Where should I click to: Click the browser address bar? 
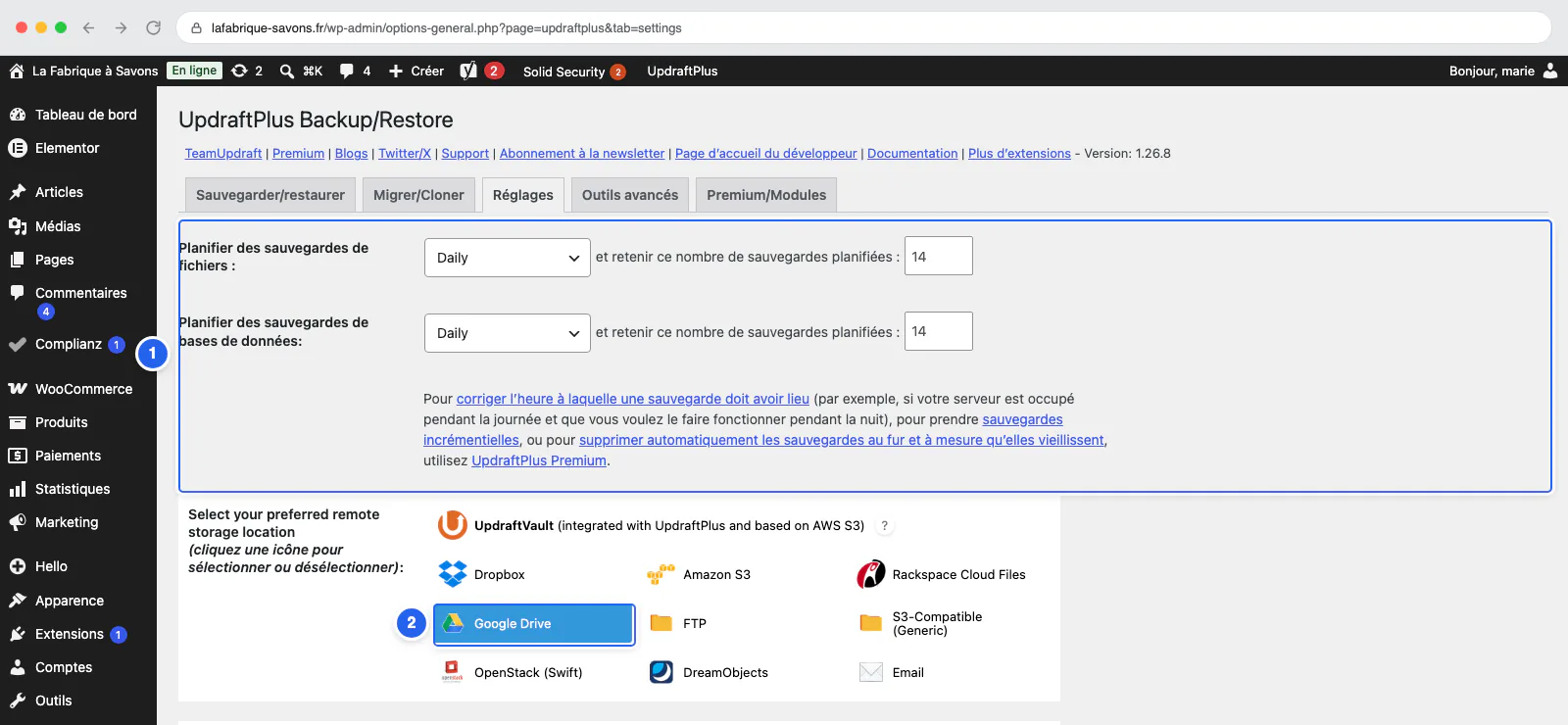(862, 27)
